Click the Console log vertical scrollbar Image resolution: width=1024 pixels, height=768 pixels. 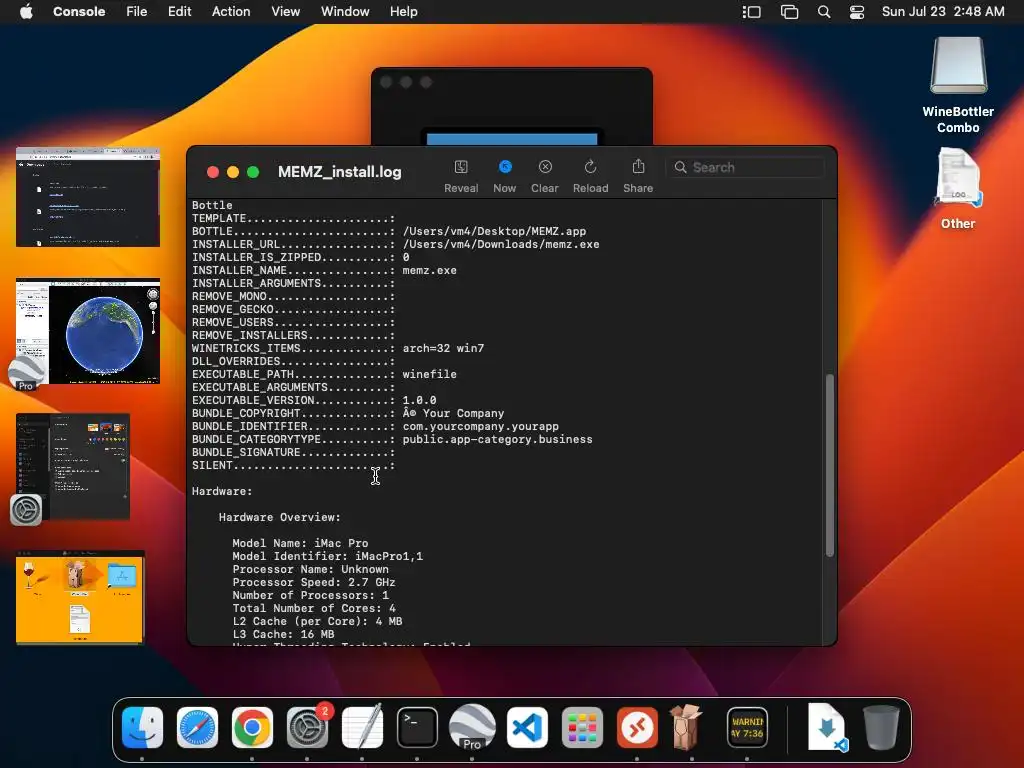(x=829, y=465)
